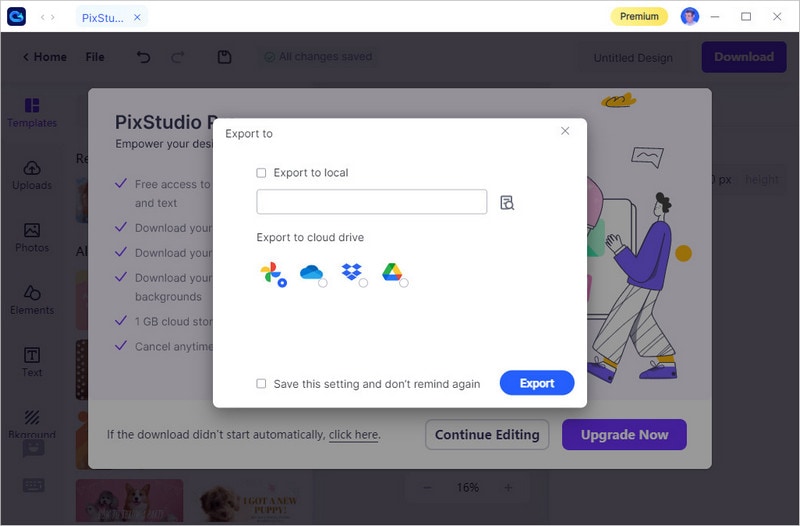The height and width of the screenshot is (526, 800).
Task: Navigate back with the left arrow
Action: point(42,17)
